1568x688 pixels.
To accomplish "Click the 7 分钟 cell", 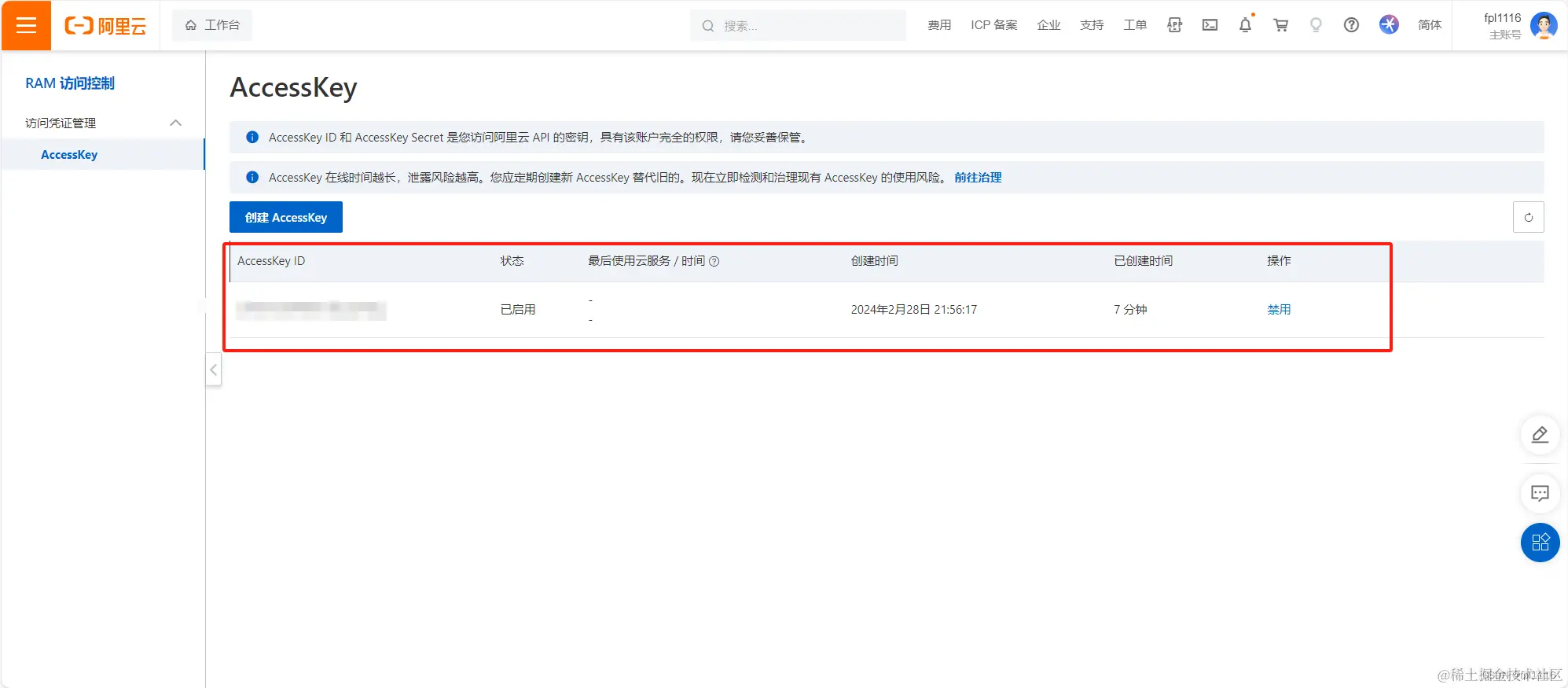I will click(1130, 310).
